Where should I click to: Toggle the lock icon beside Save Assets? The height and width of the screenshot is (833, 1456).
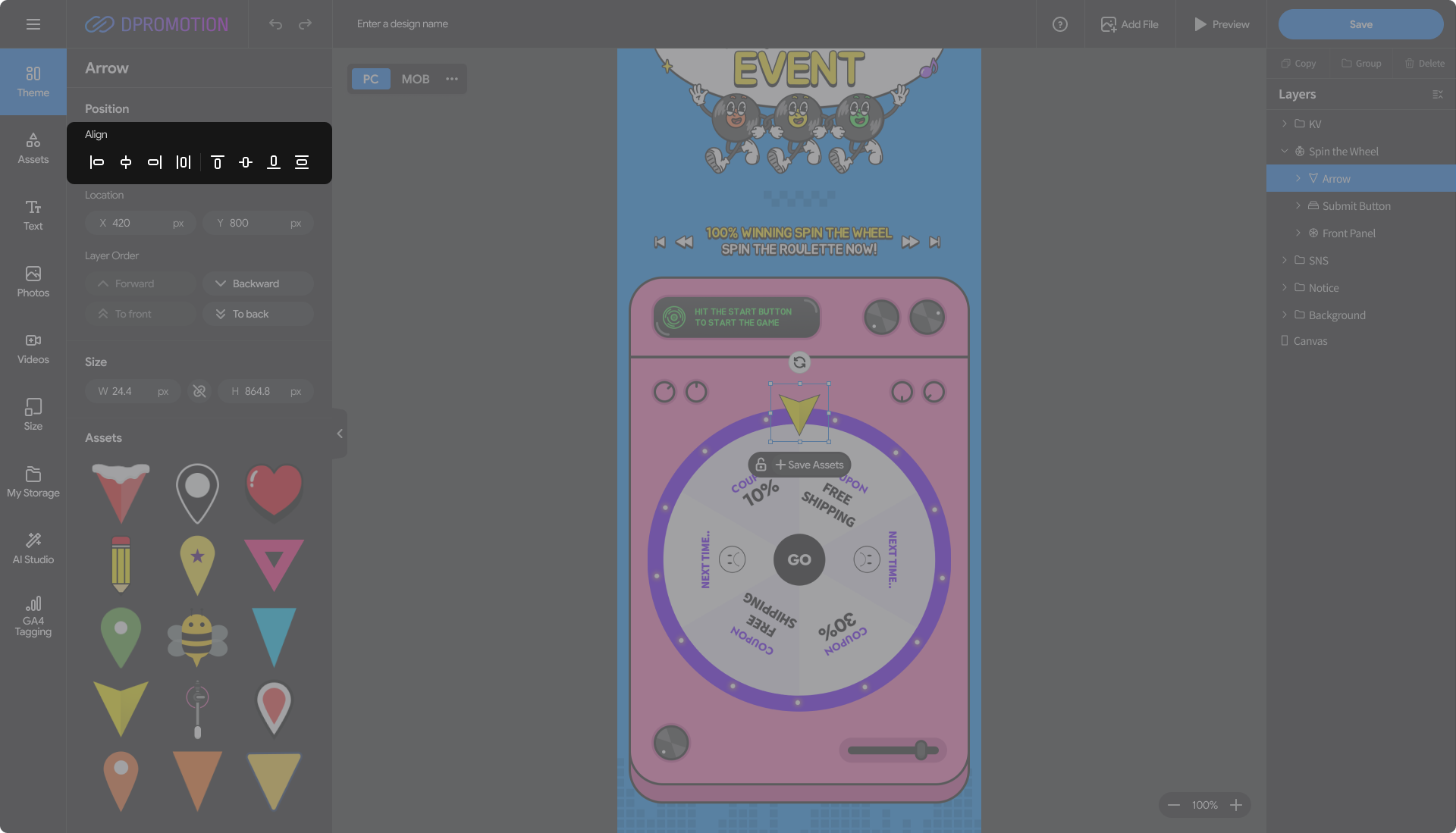click(x=761, y=465)
